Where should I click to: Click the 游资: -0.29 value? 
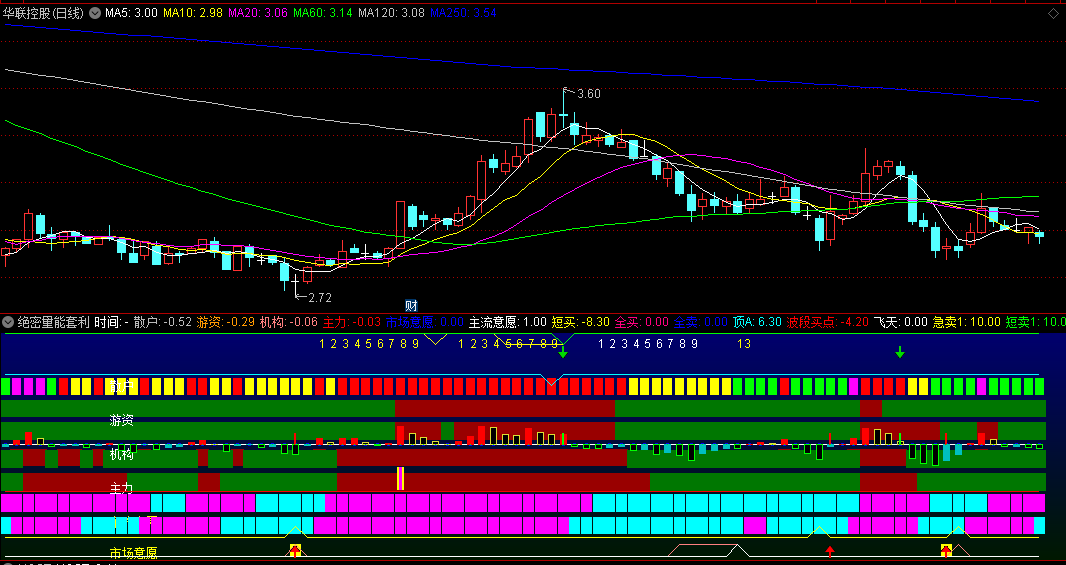point(226,322)
